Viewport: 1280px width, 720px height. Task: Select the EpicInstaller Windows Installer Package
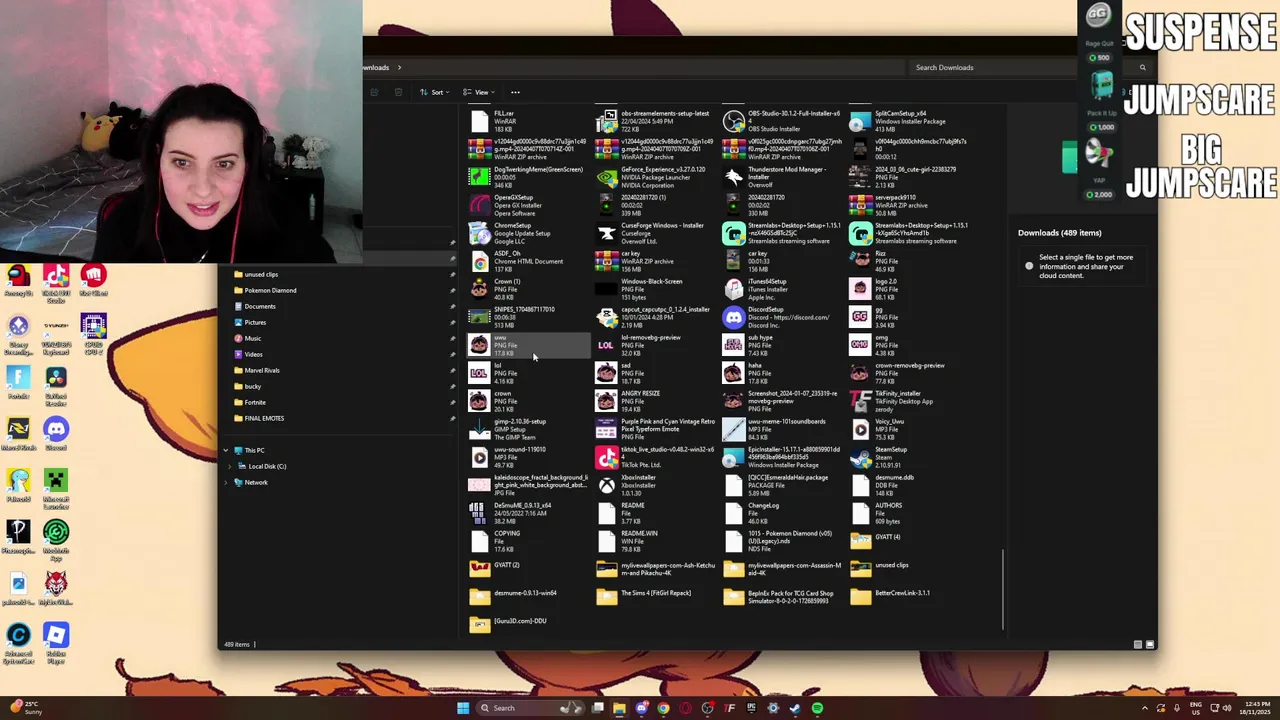point(734,458)
